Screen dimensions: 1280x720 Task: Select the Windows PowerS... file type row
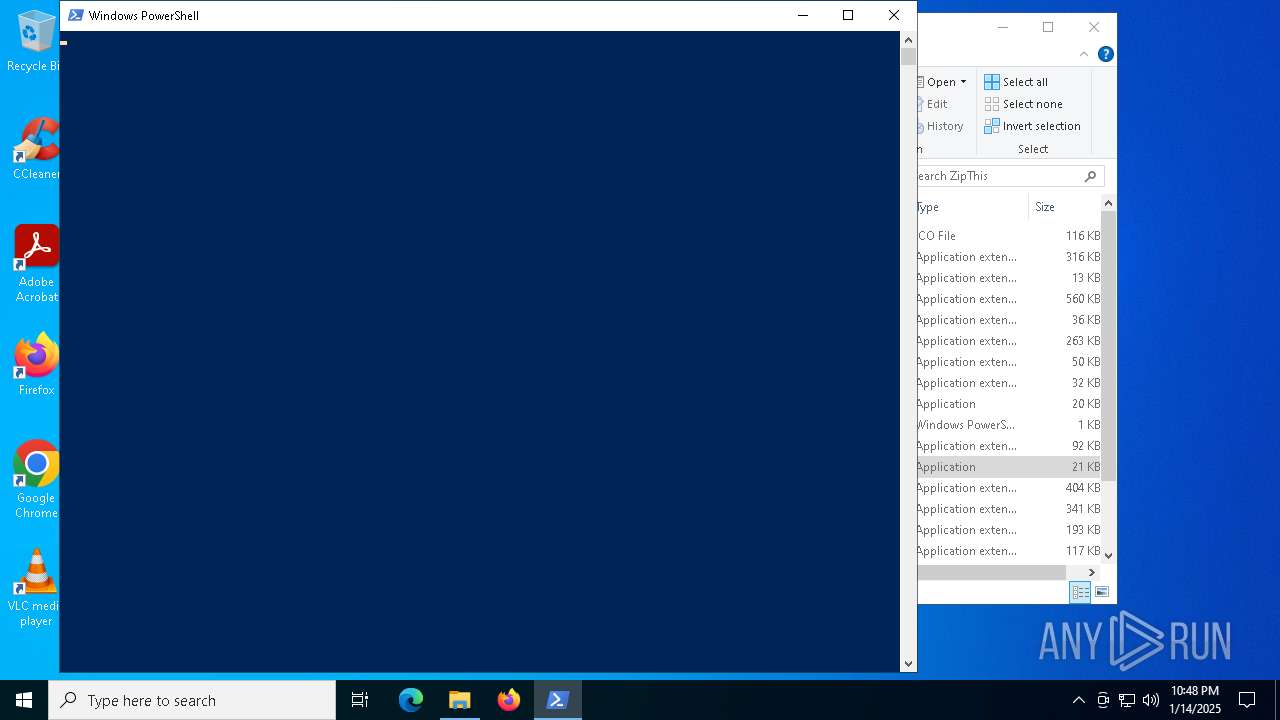coord(1009,425)
